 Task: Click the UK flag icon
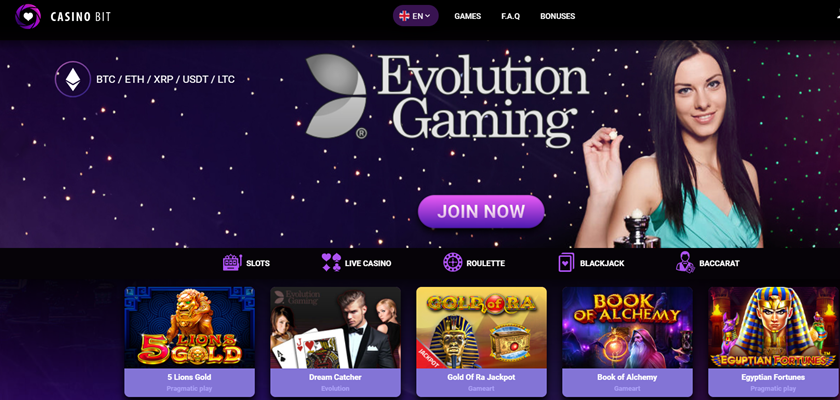click(404, 16)
